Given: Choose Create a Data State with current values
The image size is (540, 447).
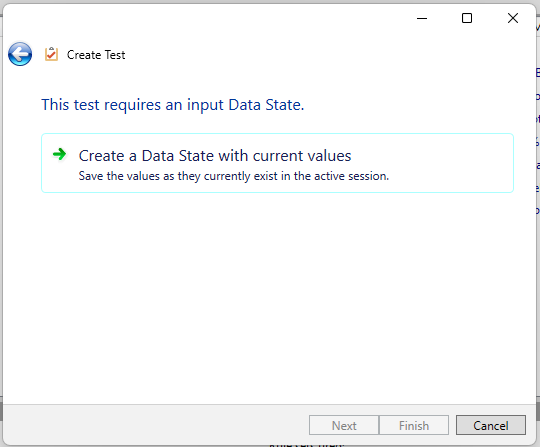Looking at the screenshot, I should pos(278,163).
